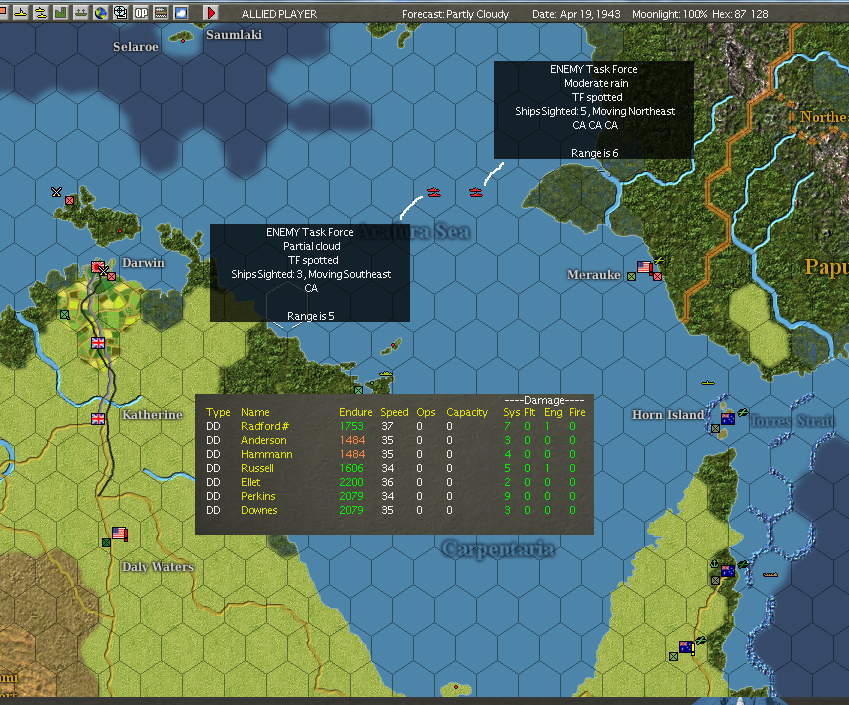This screenshot has width=849, height=705.
Task: Click the Selaroe map label
Action: [136, 47]
